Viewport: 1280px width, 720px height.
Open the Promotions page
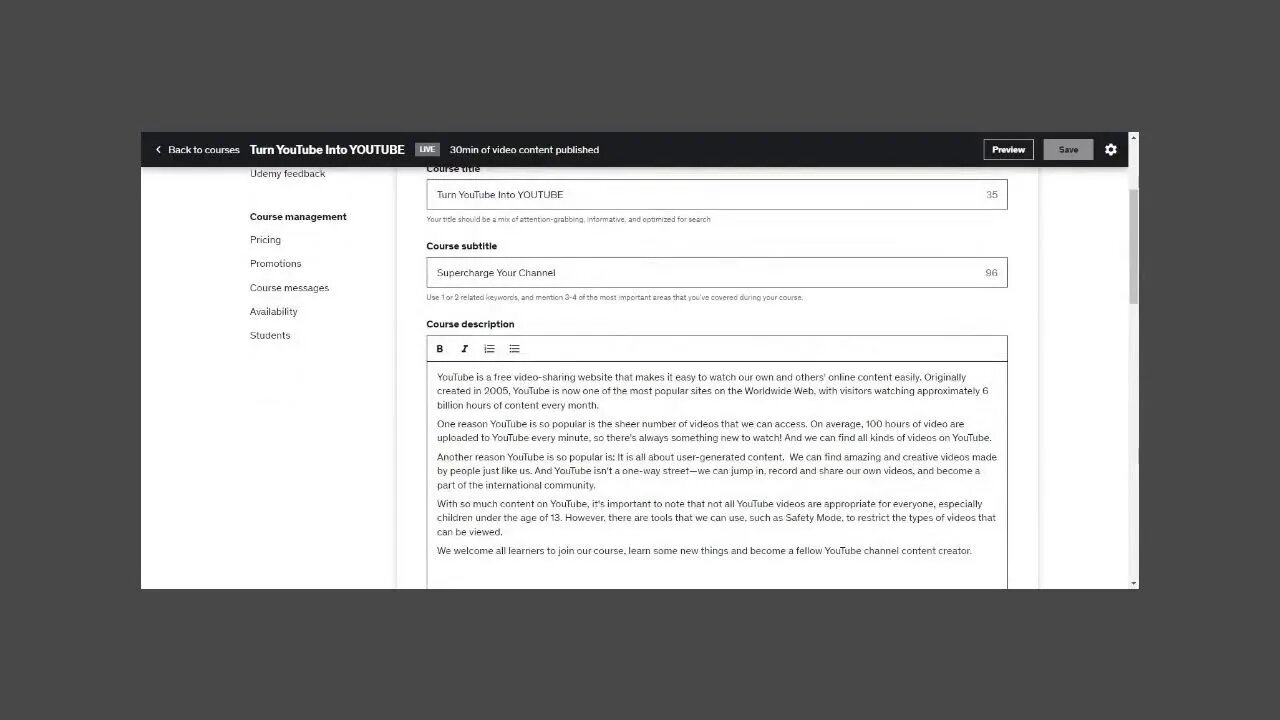[275, 264]
